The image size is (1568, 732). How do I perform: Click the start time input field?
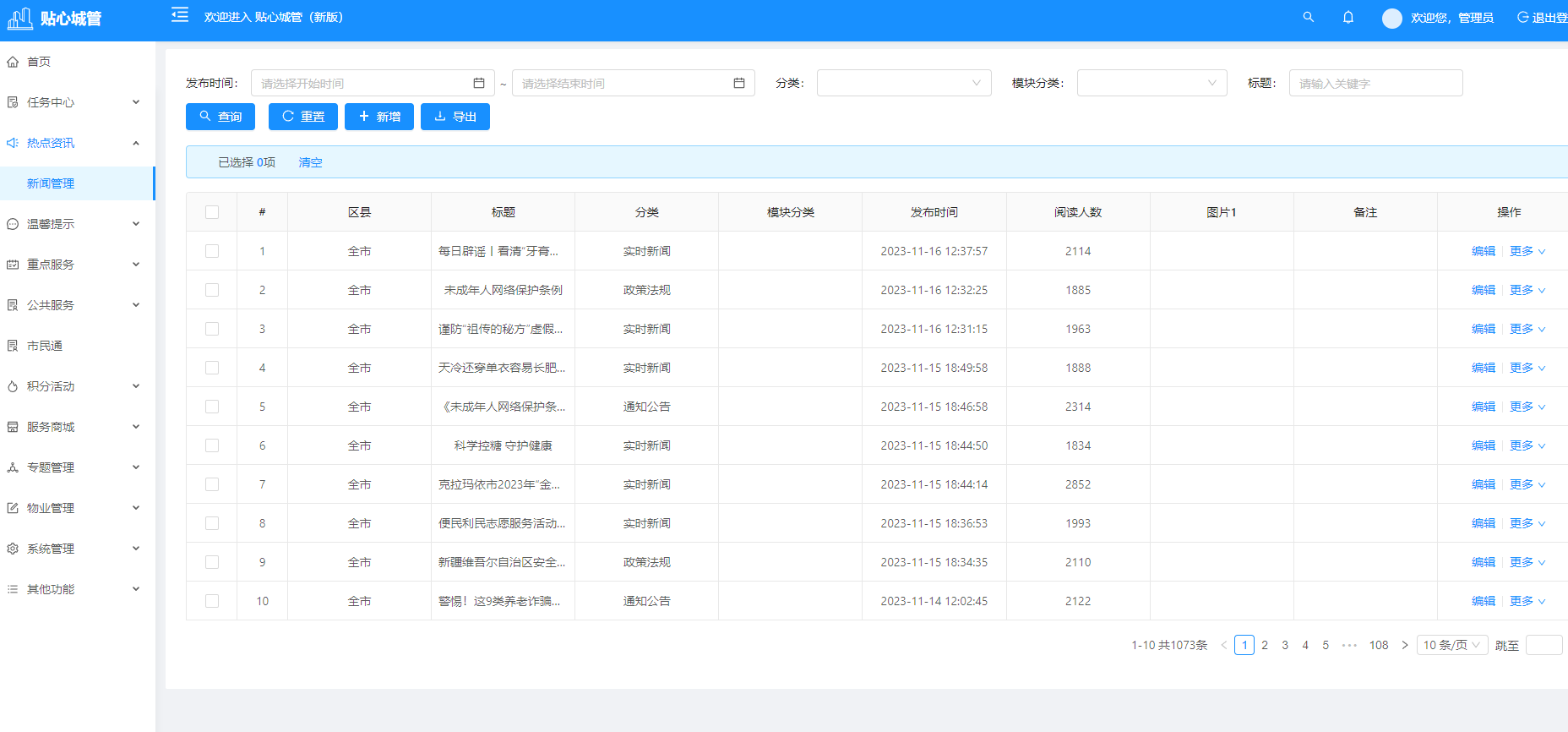373,83
